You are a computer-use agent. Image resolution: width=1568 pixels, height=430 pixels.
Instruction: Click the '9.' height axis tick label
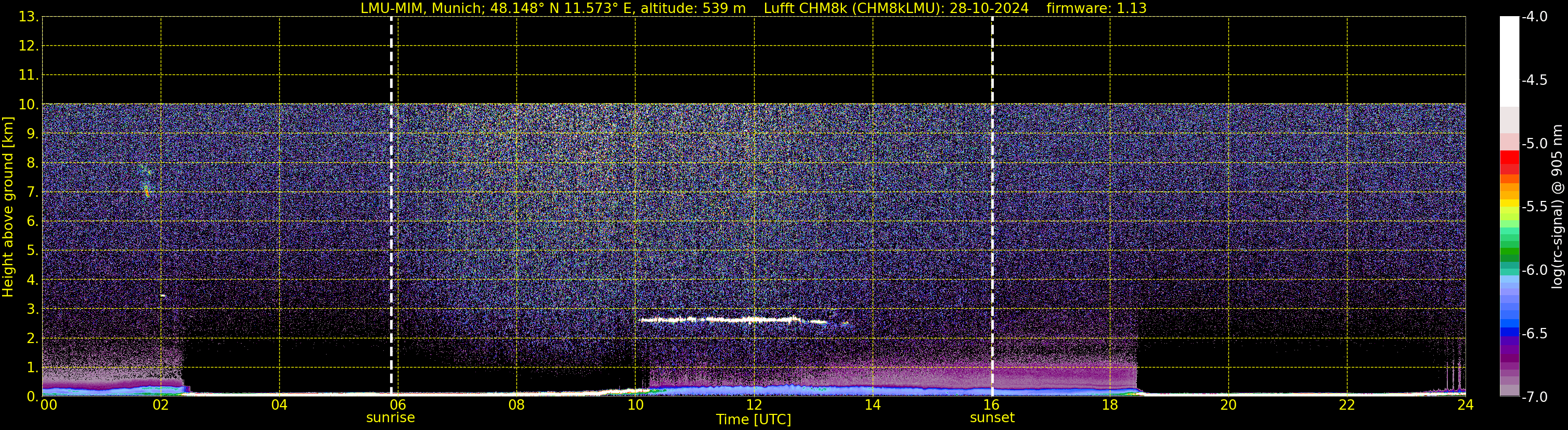click(x=32, y=134)
